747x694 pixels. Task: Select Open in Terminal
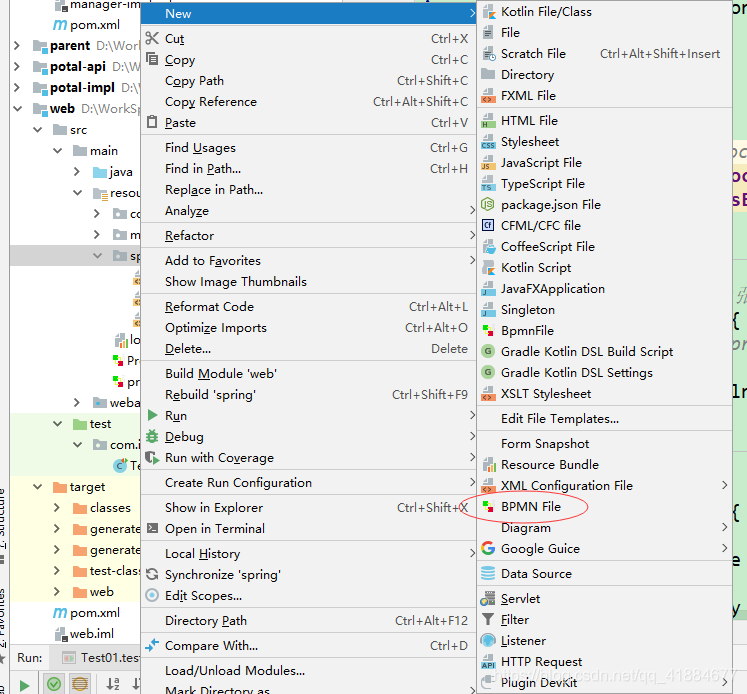308,529
